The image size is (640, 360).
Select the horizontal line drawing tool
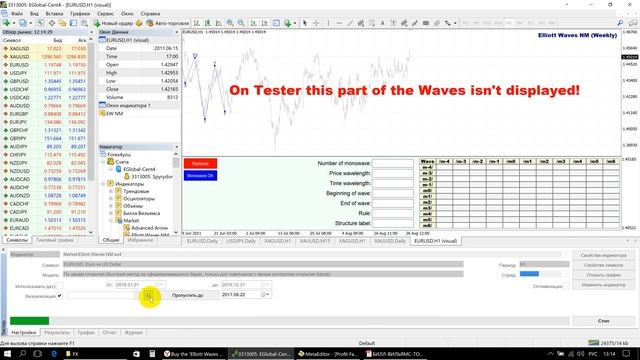pyautogui.click(x=339, y=23)
